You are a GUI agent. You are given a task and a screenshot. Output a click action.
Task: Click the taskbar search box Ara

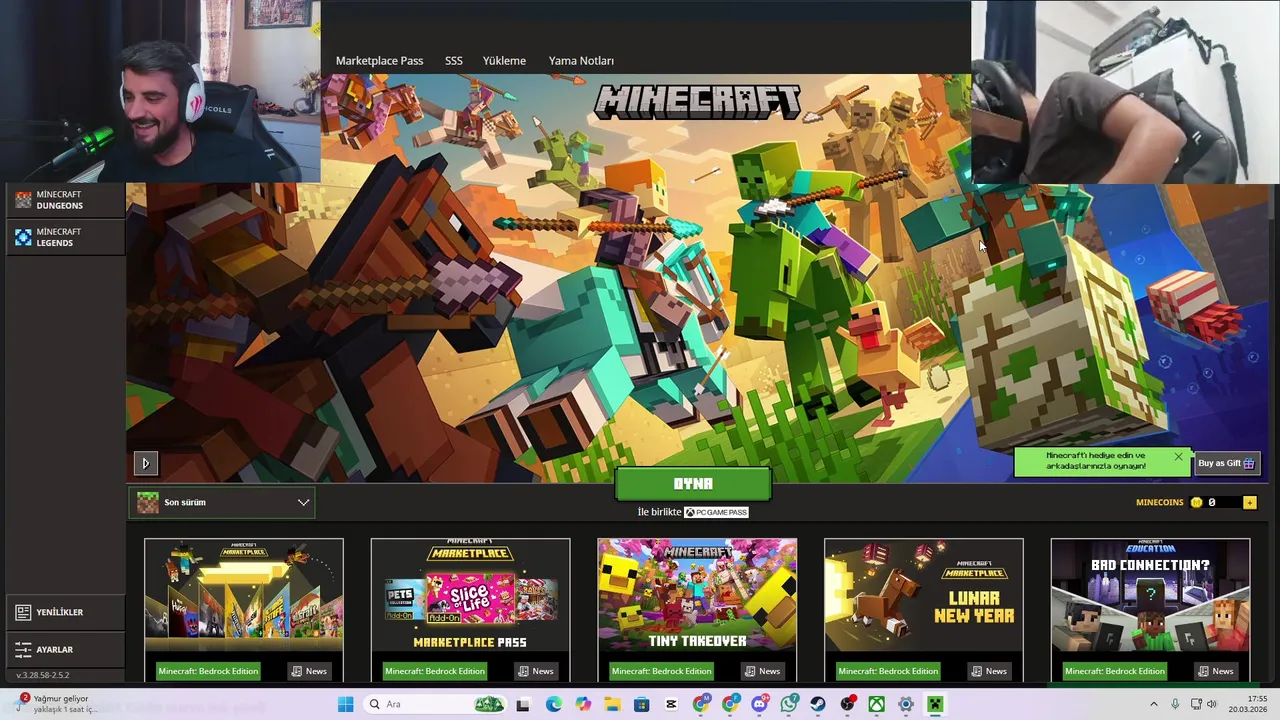435,705
